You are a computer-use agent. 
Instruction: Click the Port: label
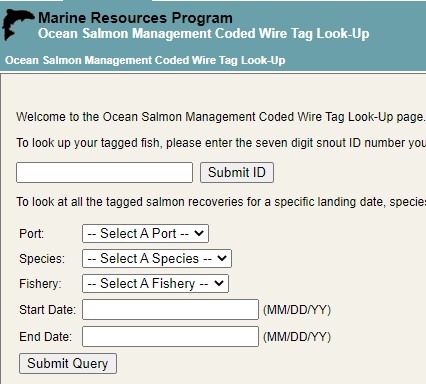pos(32,234)
